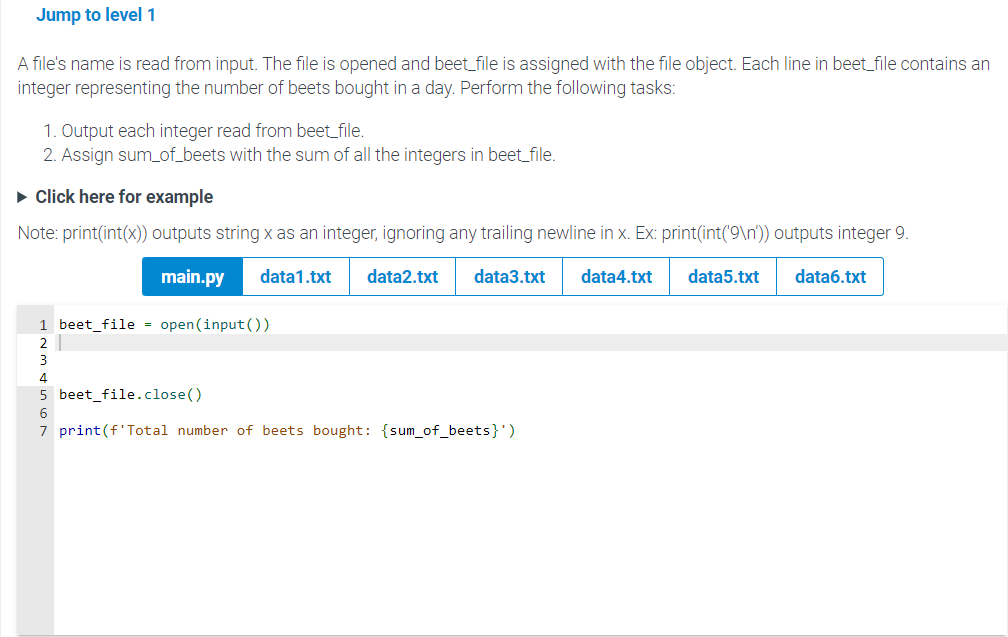View the data3.txt tab

click(x=508, y=276)
